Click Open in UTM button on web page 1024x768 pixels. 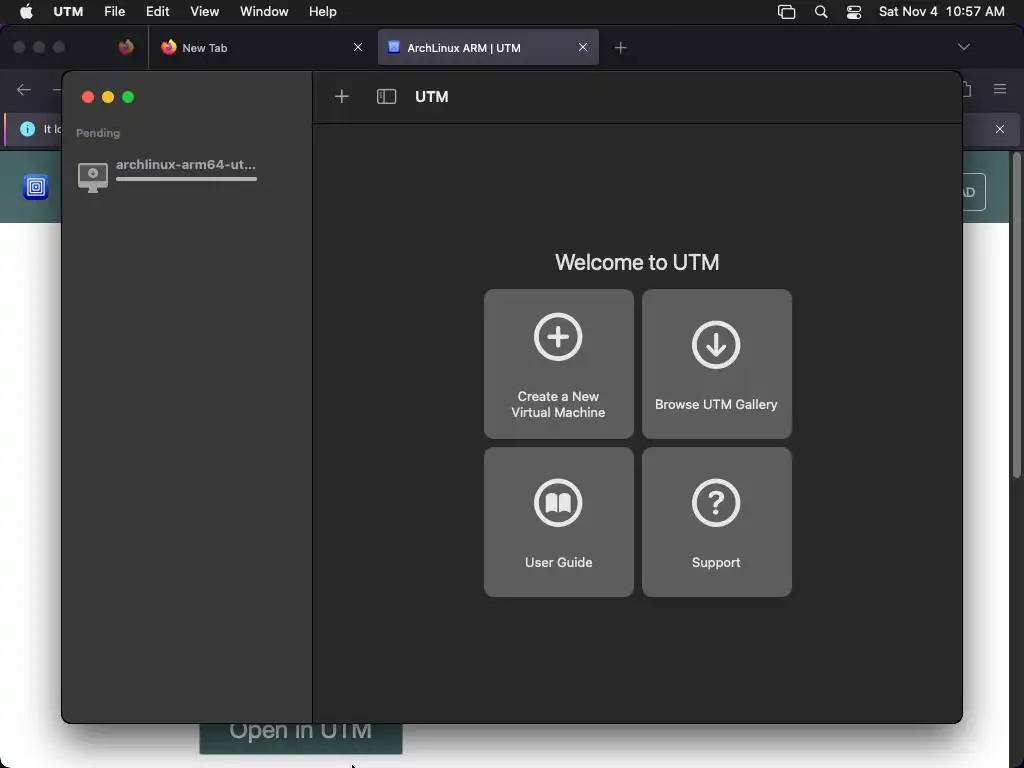pyautogui.click(x=300, y=738)
